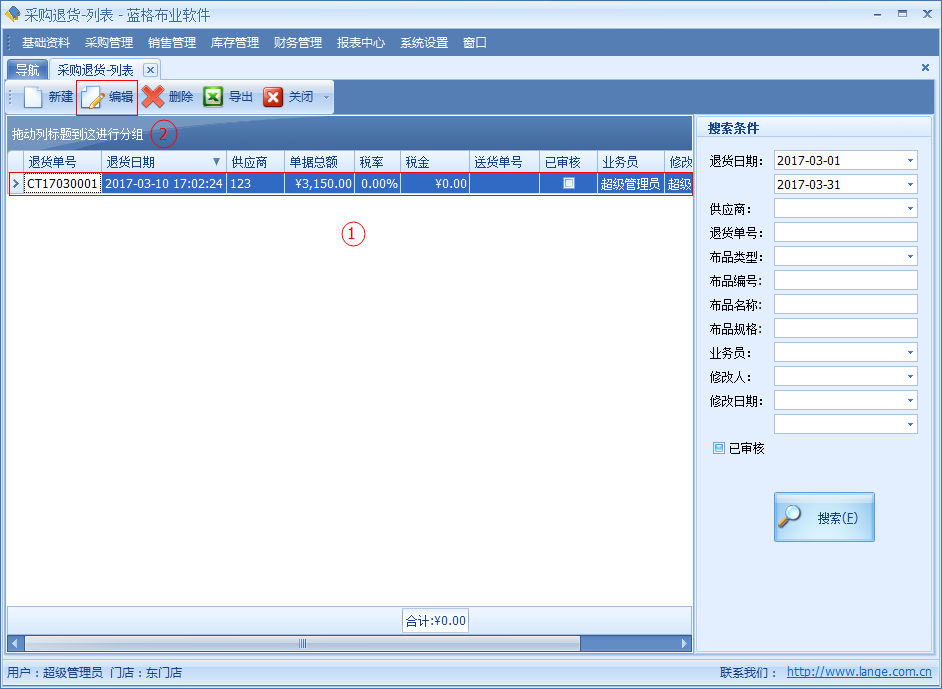Click the sort arrow on 退货日期 column header

click(216, 162)
